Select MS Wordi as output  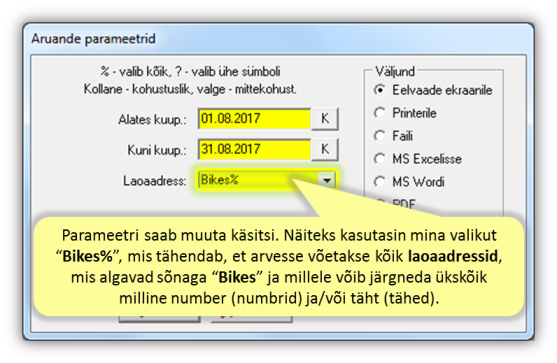click(409, 182)
